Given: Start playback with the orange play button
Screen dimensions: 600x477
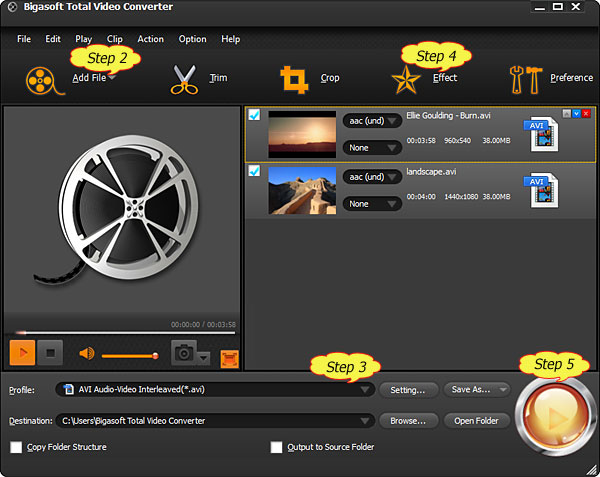Looking at the screenshot, I should point(23,353).
